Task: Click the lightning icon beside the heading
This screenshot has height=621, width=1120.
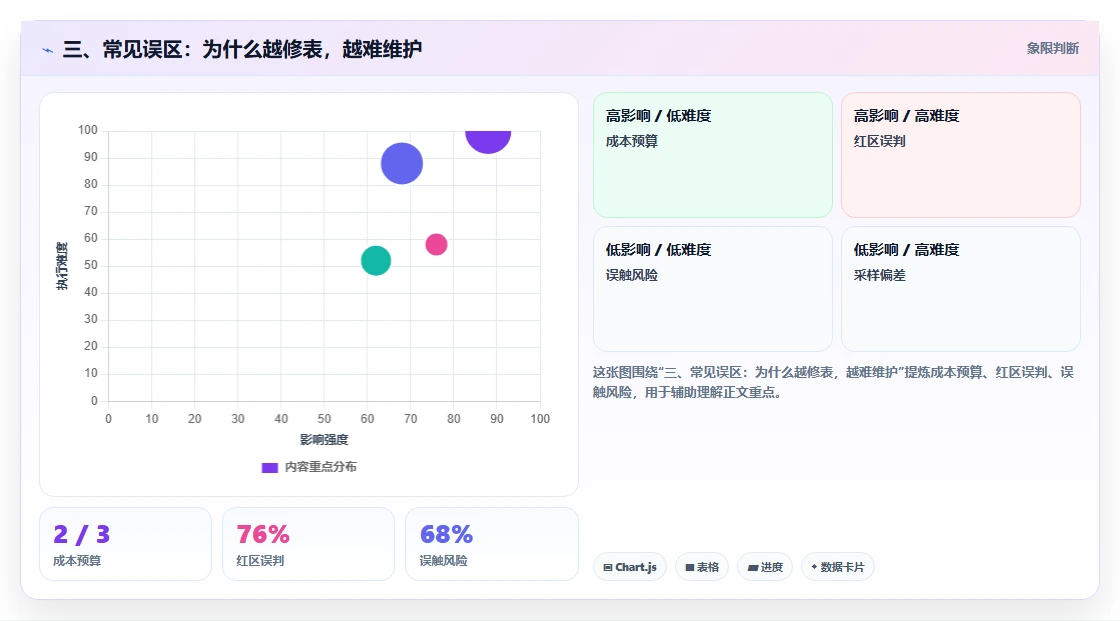Action: [x=47, y=50]
